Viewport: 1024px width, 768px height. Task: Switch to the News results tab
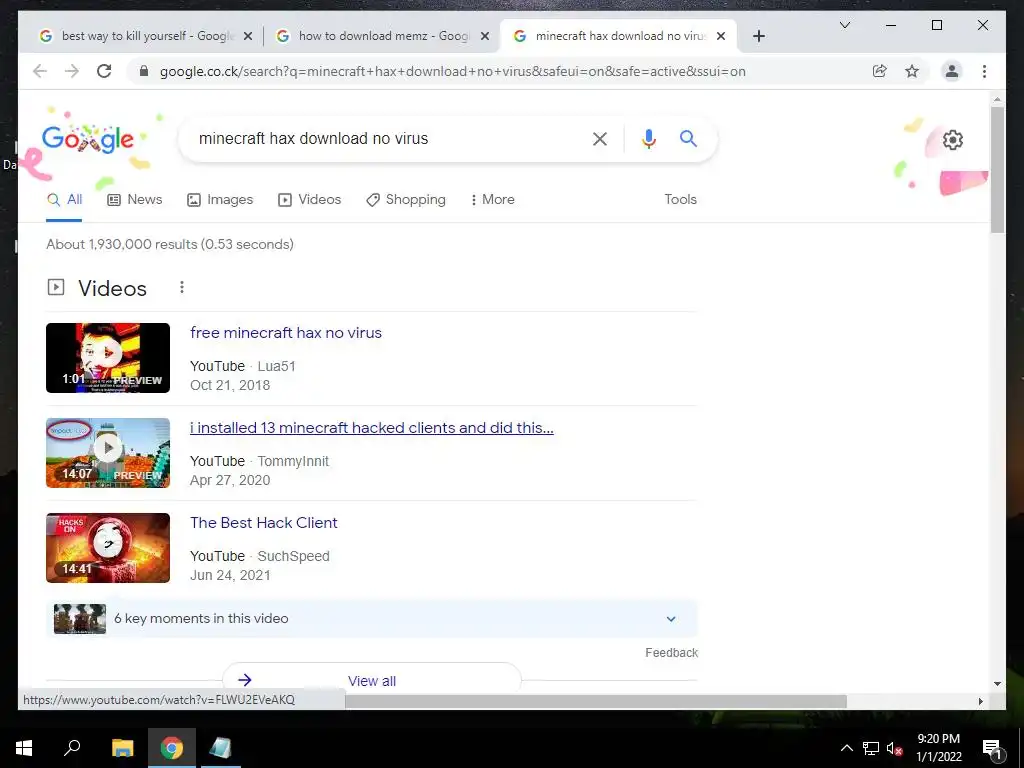point(135,200)
